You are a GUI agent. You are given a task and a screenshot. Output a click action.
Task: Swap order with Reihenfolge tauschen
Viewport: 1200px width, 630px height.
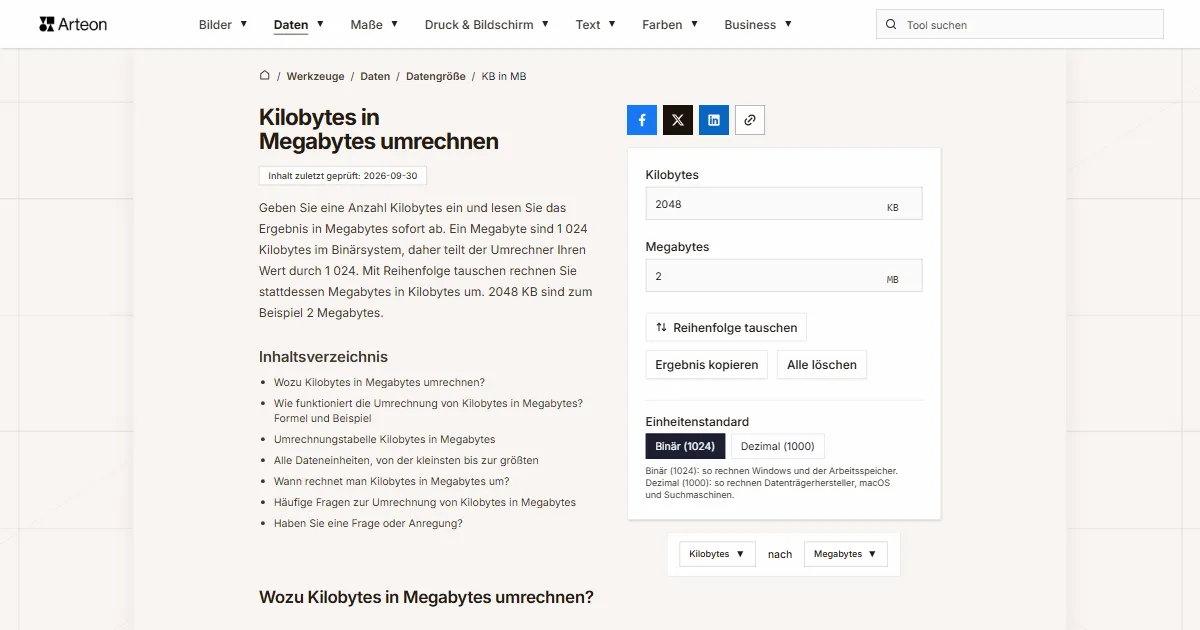click(726, 327)
